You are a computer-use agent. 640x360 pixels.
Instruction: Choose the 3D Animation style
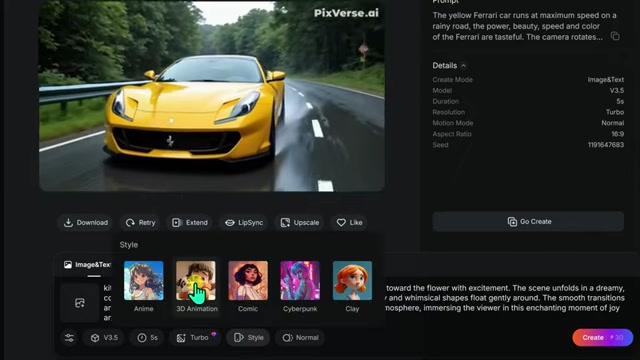click(196, 281)
